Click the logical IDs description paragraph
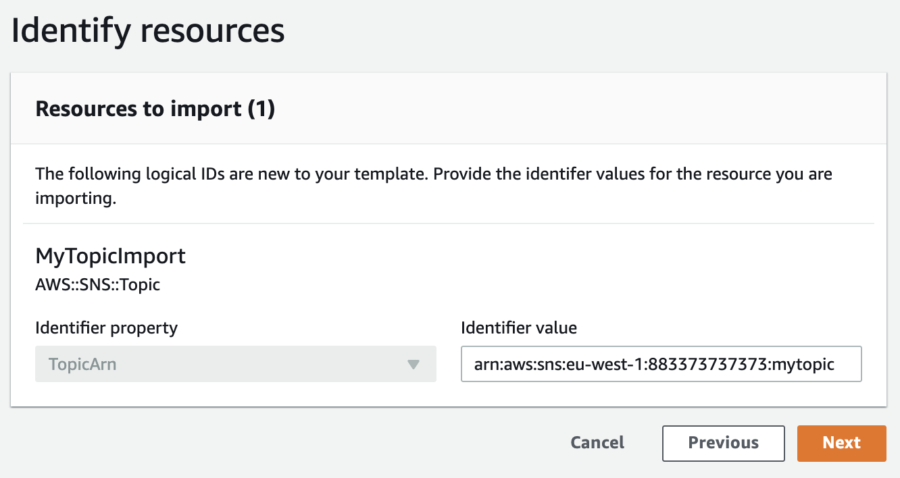 pos(433,185)
